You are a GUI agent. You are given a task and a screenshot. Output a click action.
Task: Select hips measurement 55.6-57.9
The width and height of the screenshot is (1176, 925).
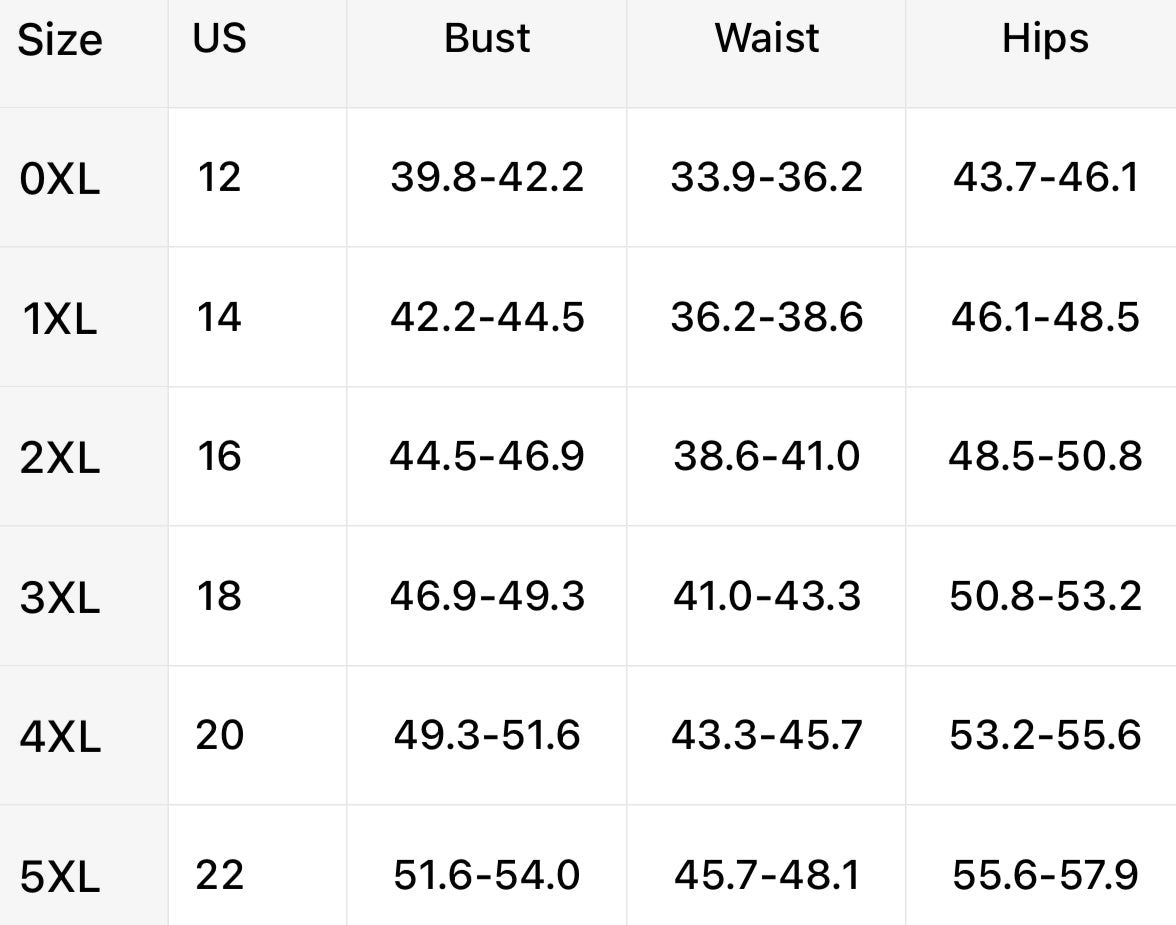click(1046, 875)
